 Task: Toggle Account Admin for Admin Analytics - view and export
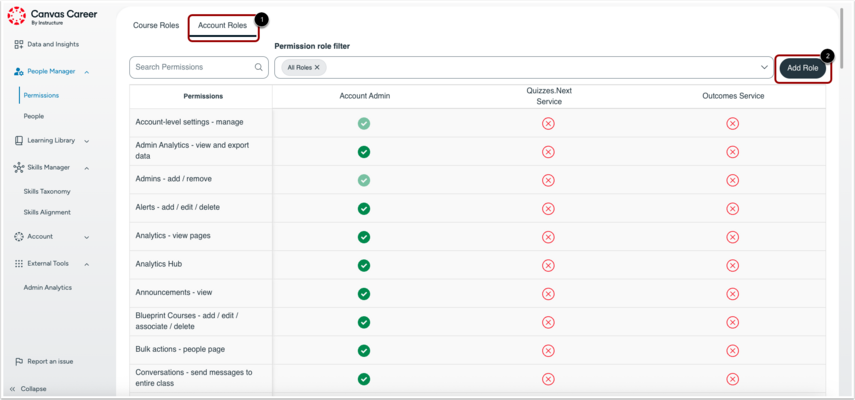point(364,152)
